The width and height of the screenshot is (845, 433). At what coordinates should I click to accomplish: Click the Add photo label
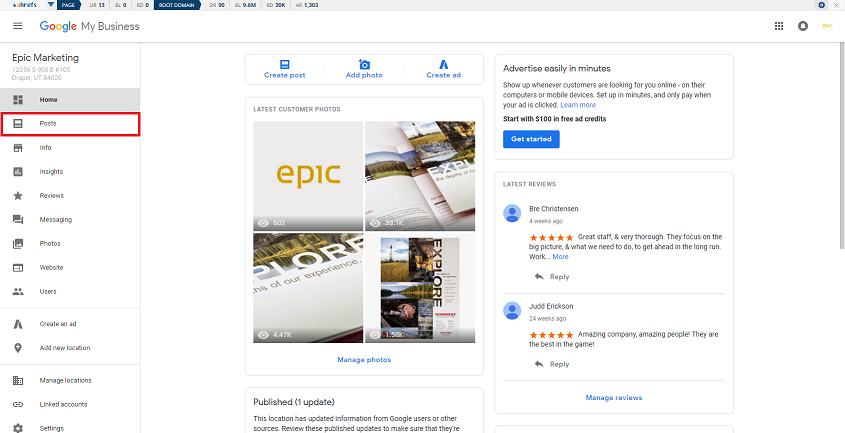(364, 75)
